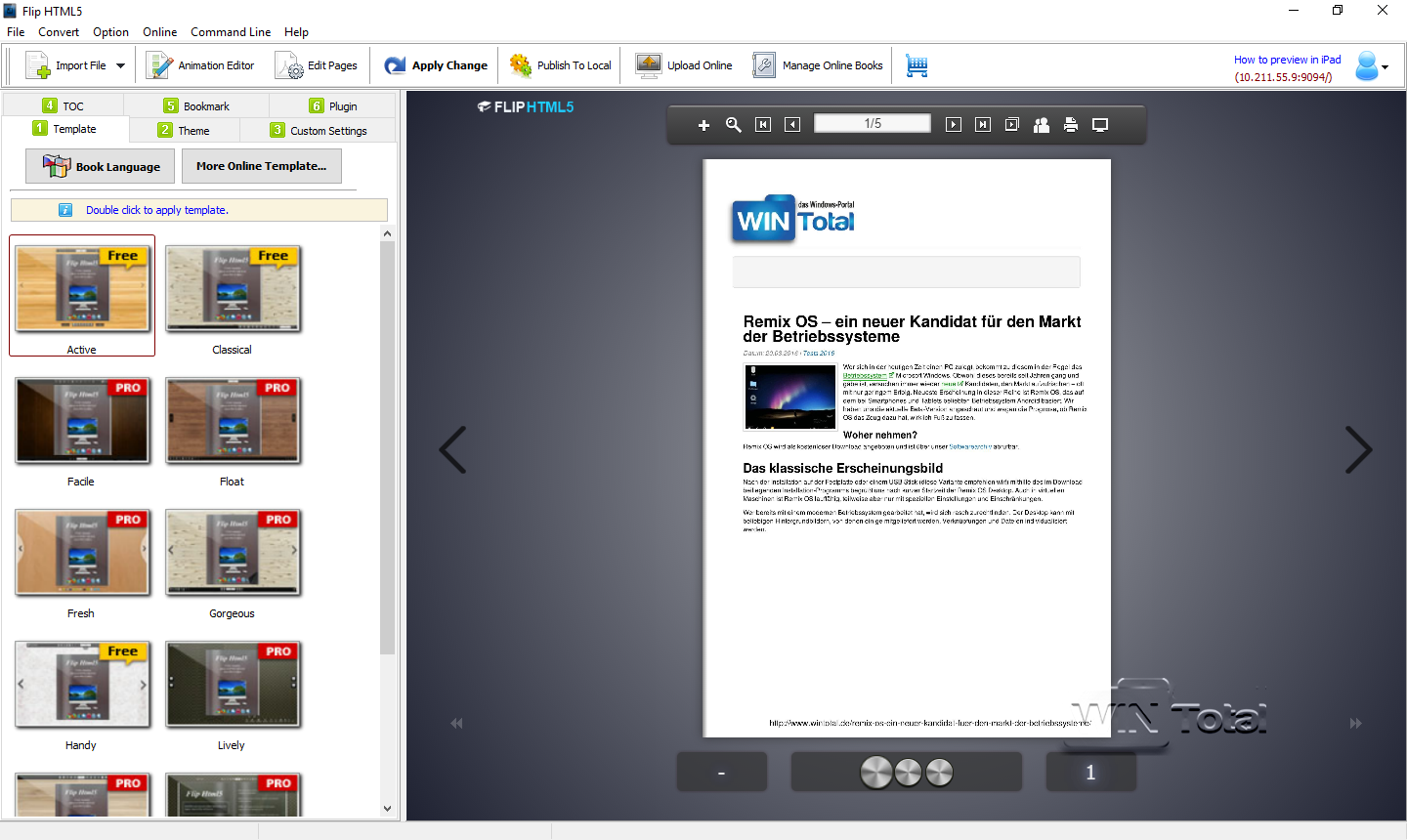Image resolution: width=1407 pixels, height=840 pixels.
Task: Switch to the Plugin tab
Action: 333,105
